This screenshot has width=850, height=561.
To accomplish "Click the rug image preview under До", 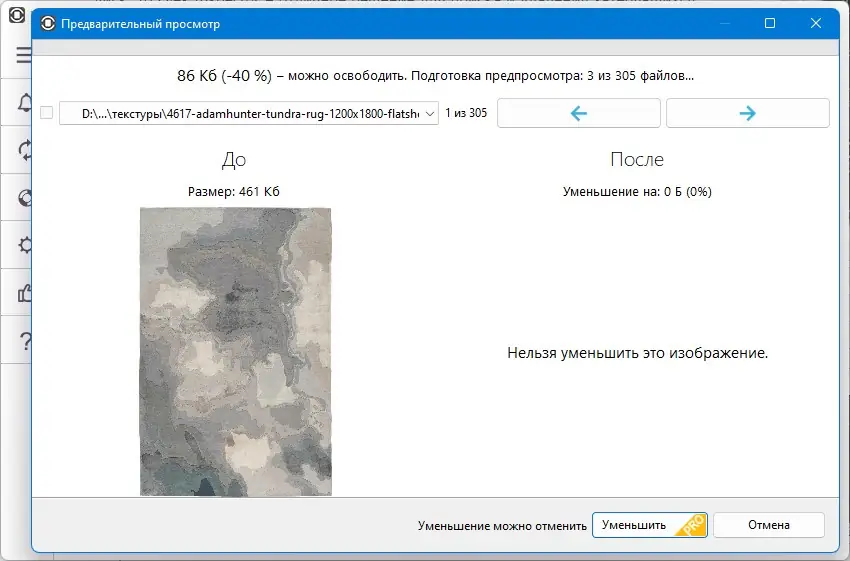I will pyautogui.click(x=236, y=351).
